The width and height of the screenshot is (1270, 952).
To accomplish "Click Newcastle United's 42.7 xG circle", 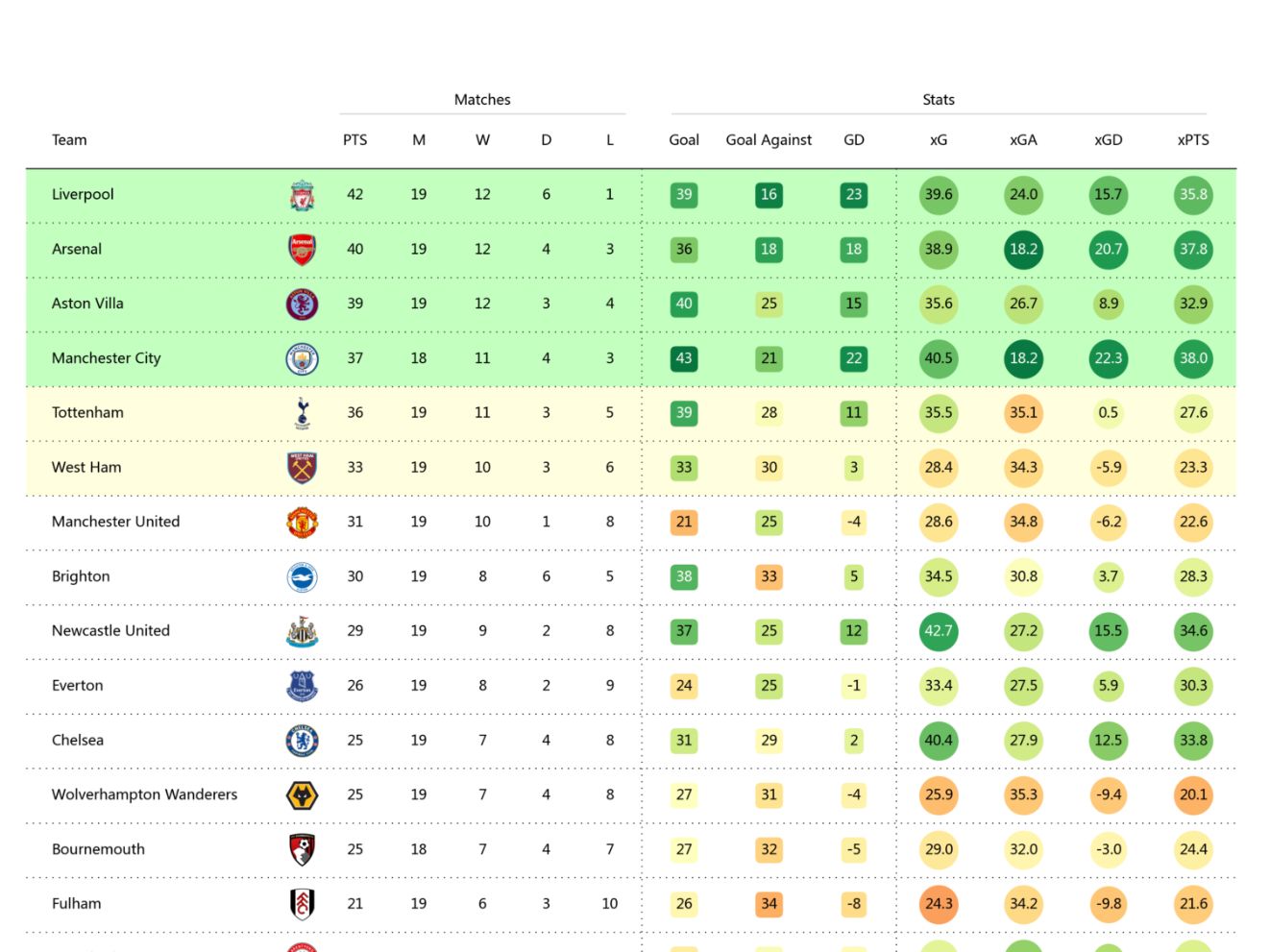I will click(939, 631).
